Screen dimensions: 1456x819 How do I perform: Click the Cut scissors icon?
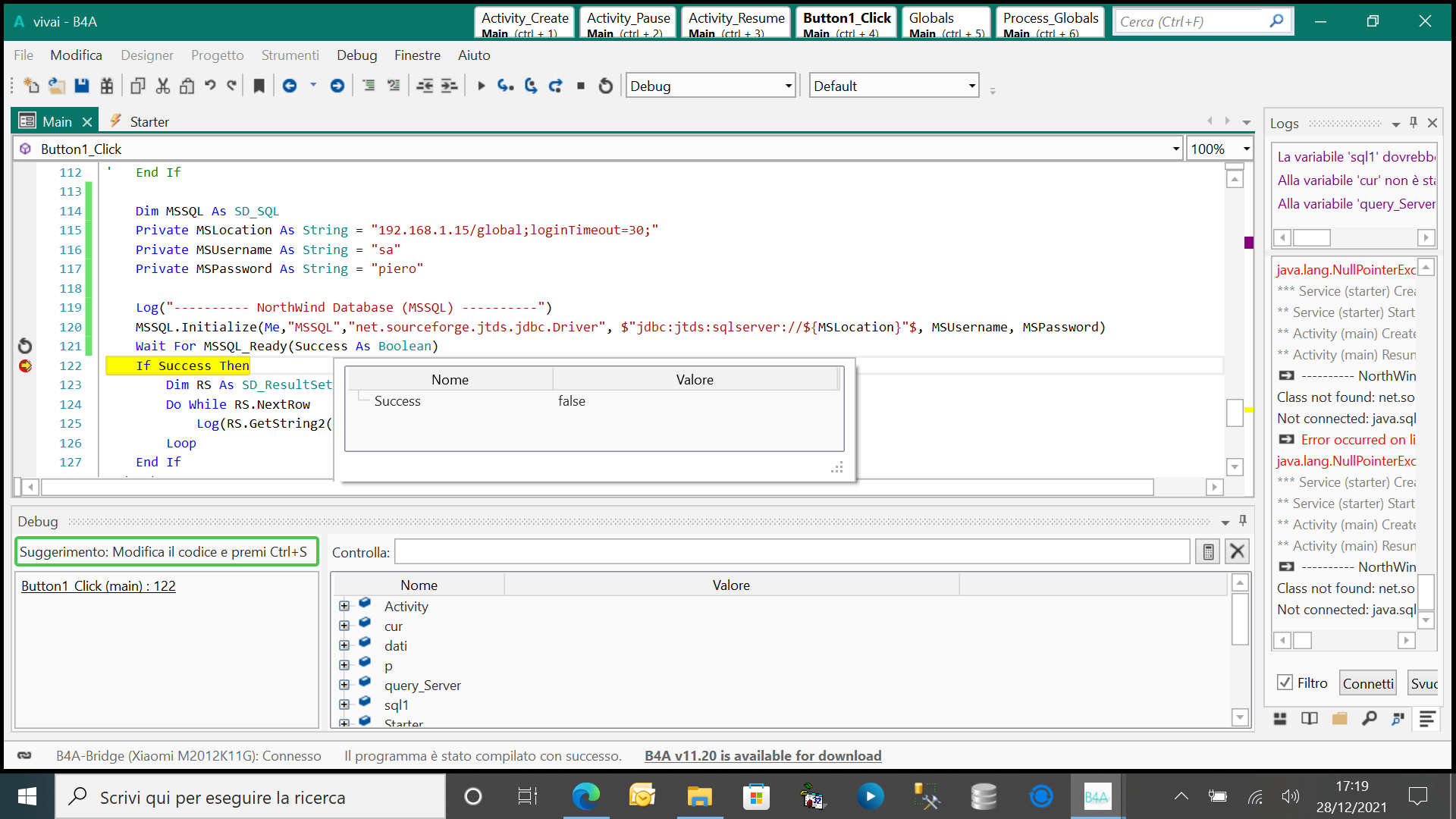click(162, 86)
